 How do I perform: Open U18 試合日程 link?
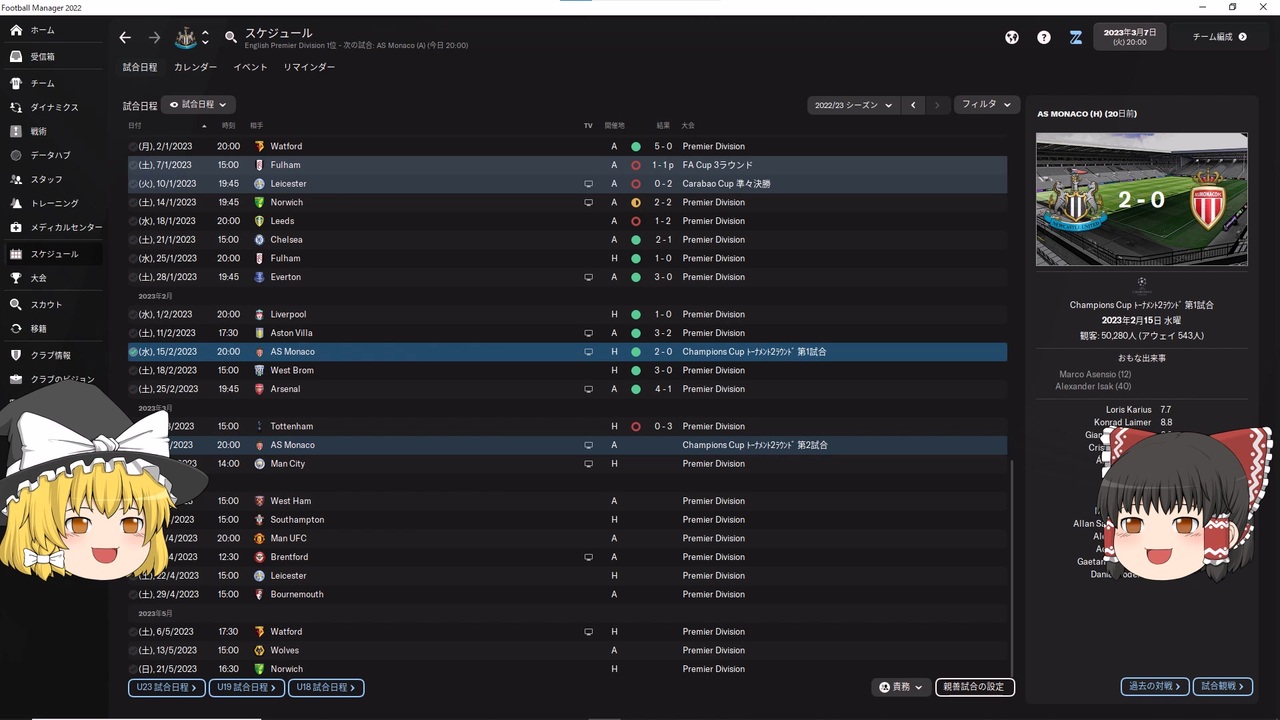[x=327, y=688]
